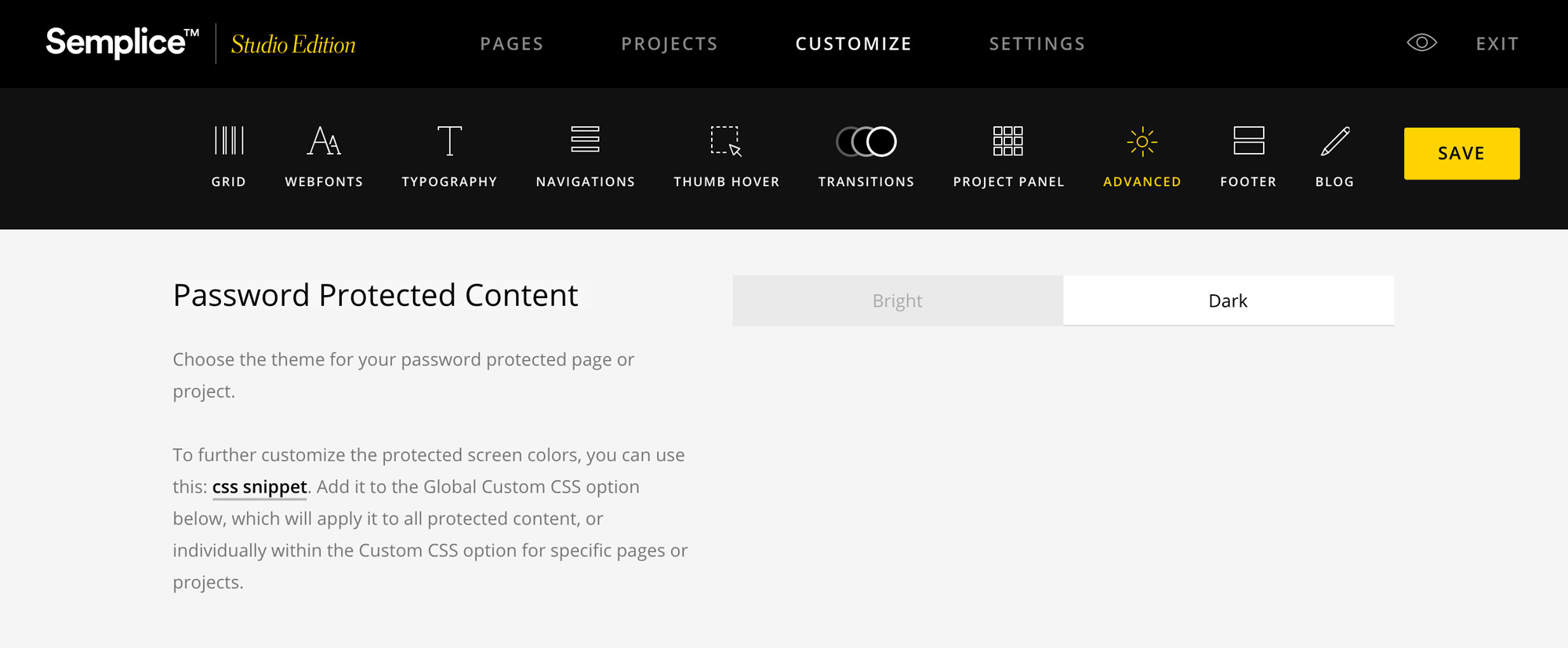Go to Navigations customization icon
The width and height of the screenshot is (1568, 648).
[x=585, y=140]
